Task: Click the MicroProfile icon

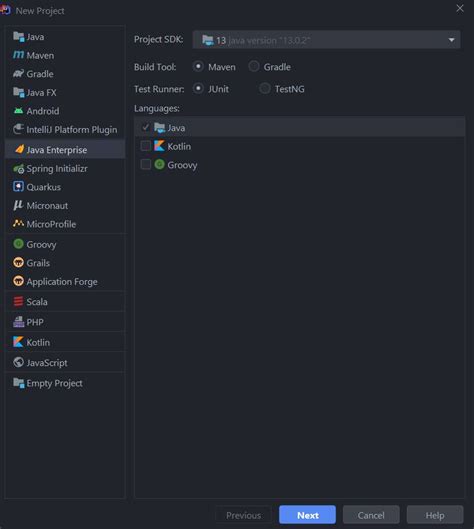Action: pyautogui.click(x=19, y=223)
